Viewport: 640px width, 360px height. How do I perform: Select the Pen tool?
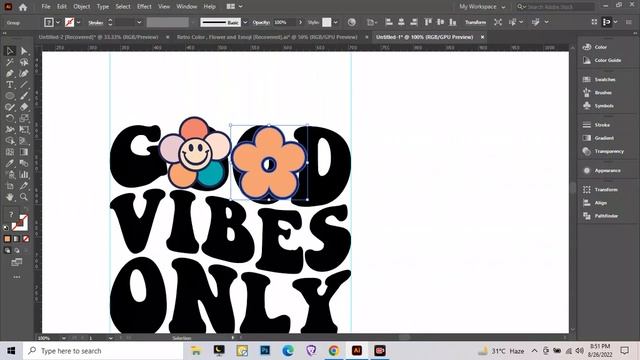pyautogui.click(x=10, y=73)
